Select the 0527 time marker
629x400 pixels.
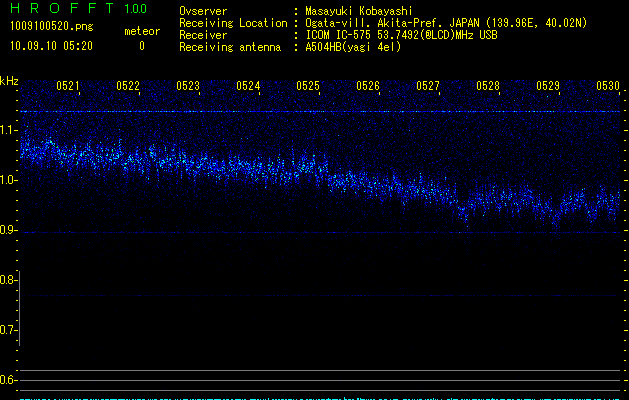pyautogui.click(x=428, y=86)
